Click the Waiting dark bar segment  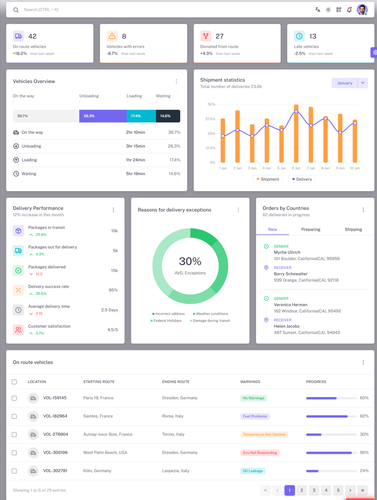pos(168,116)
